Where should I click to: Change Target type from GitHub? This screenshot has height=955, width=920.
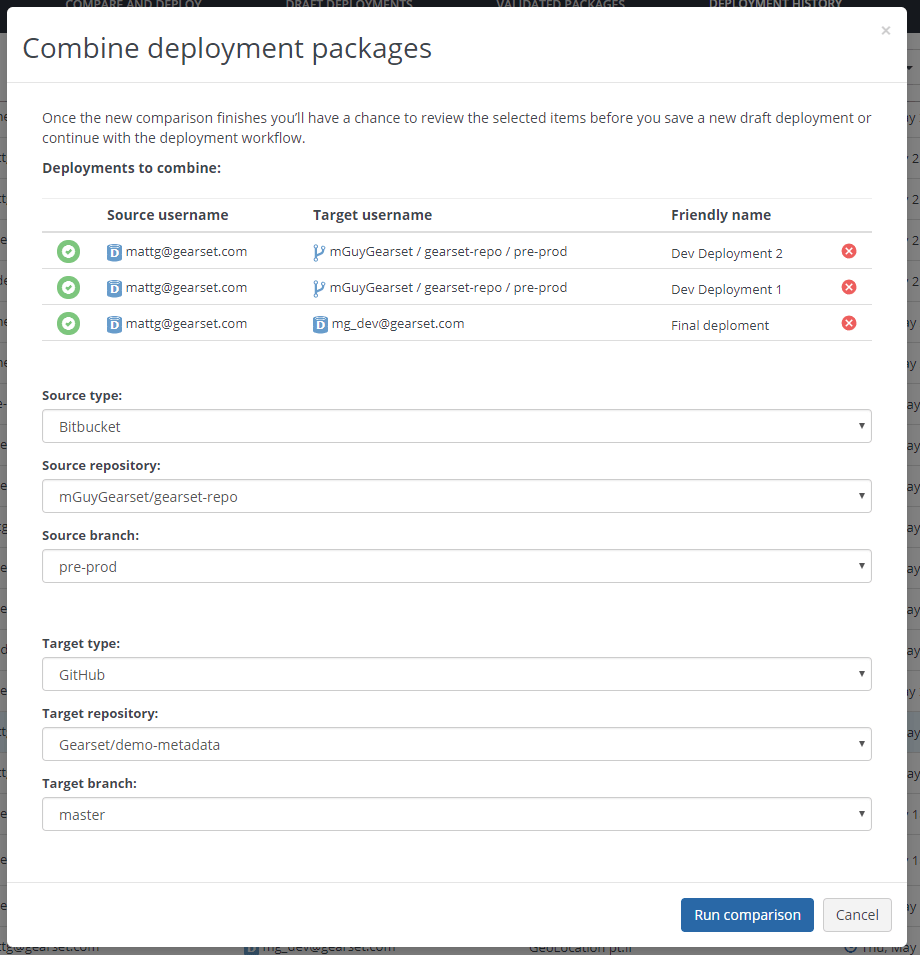(x=456, y=674)
